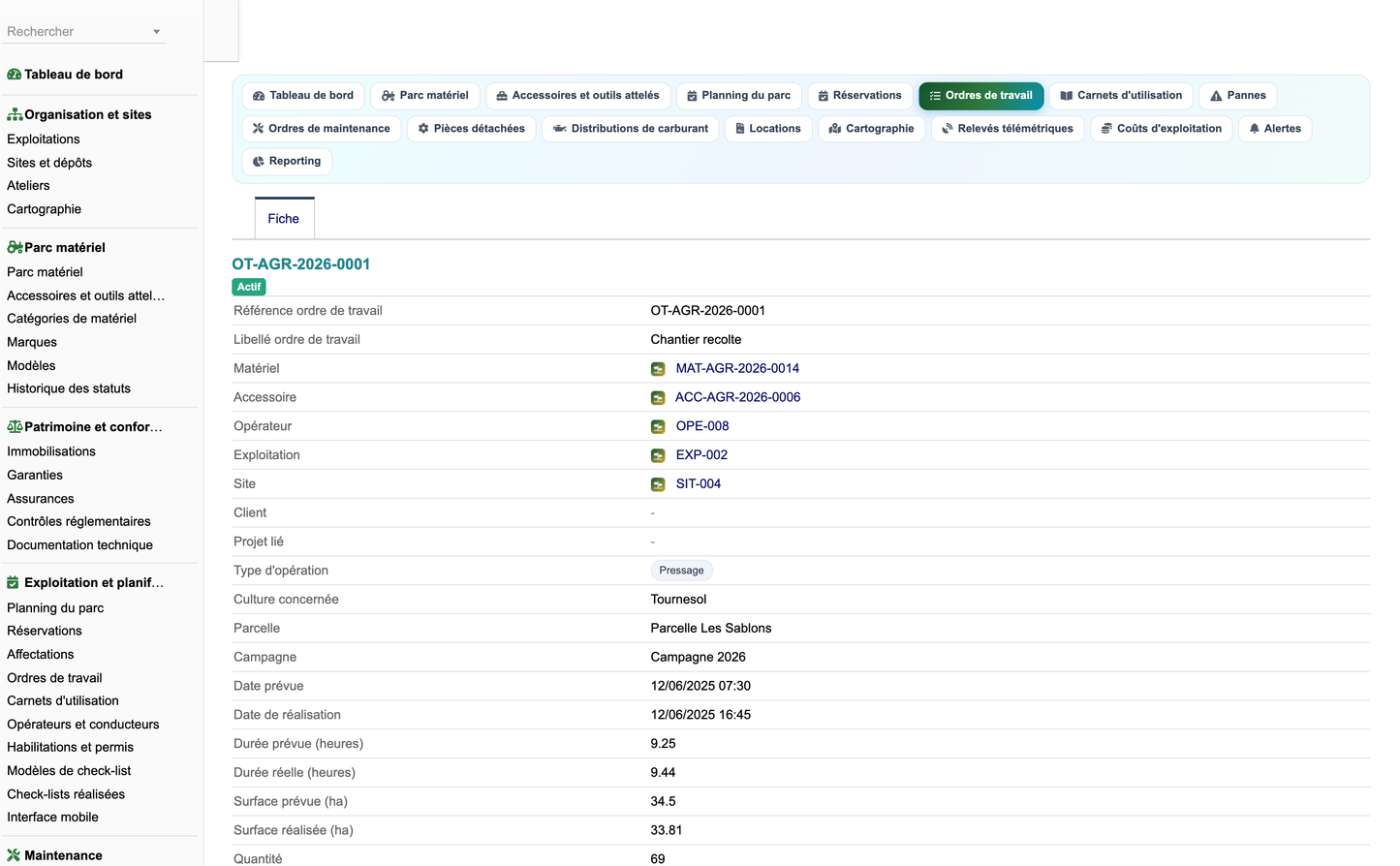Click record icon next to MAT-AGR-2026-0014
This screenshot has height=866, width=1400.
tap(658, 369)
